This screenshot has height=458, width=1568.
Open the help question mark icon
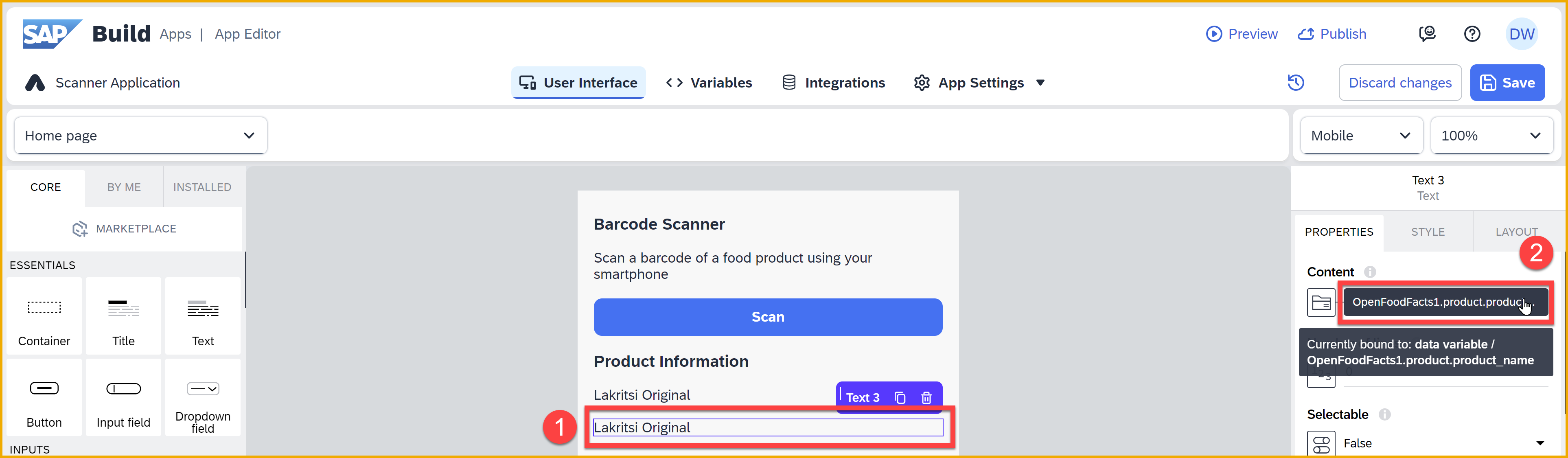pos(1472,34)
